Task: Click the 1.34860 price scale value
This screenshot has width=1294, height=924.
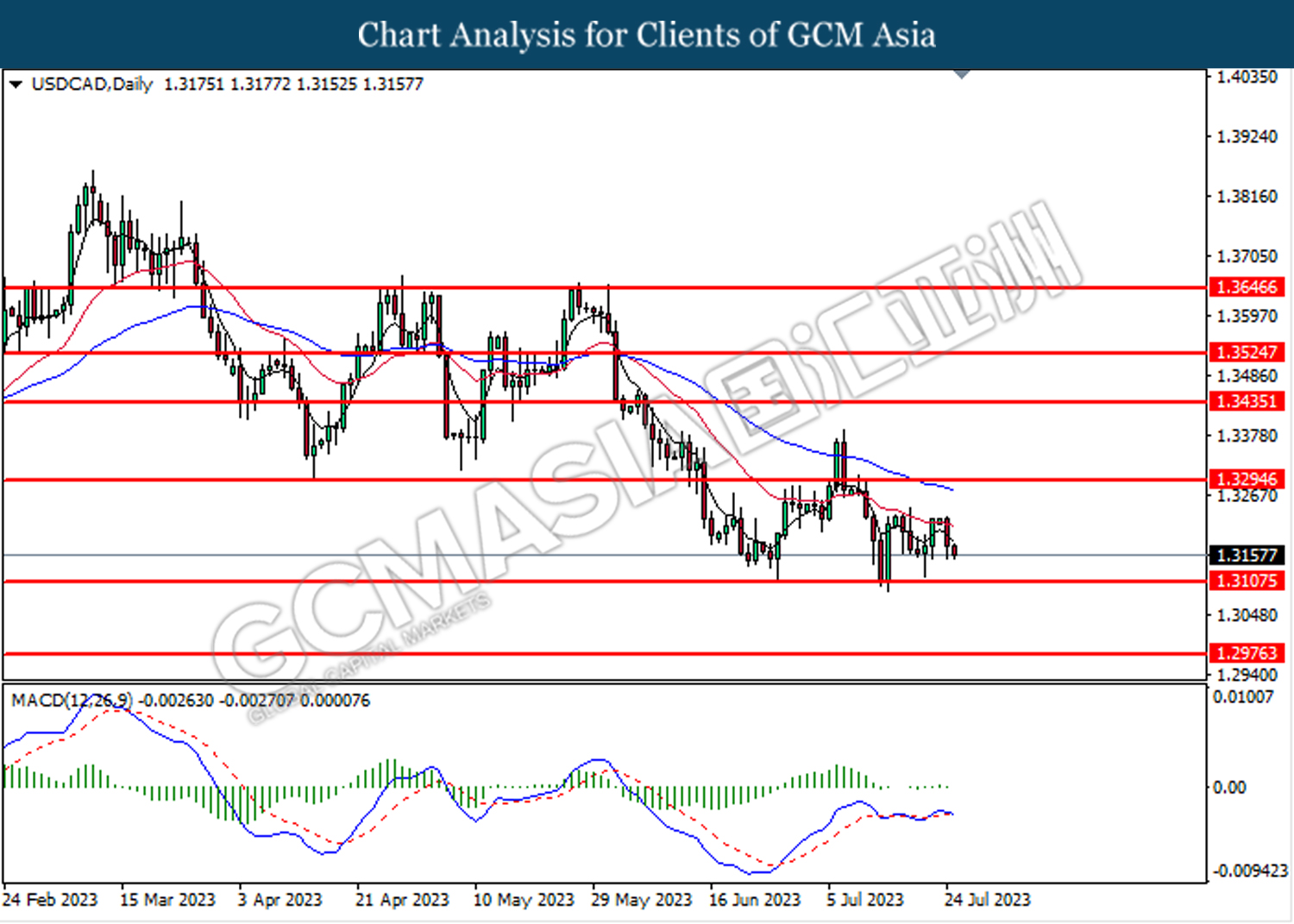Action: pyautogui.click(x=1247, y=376)
